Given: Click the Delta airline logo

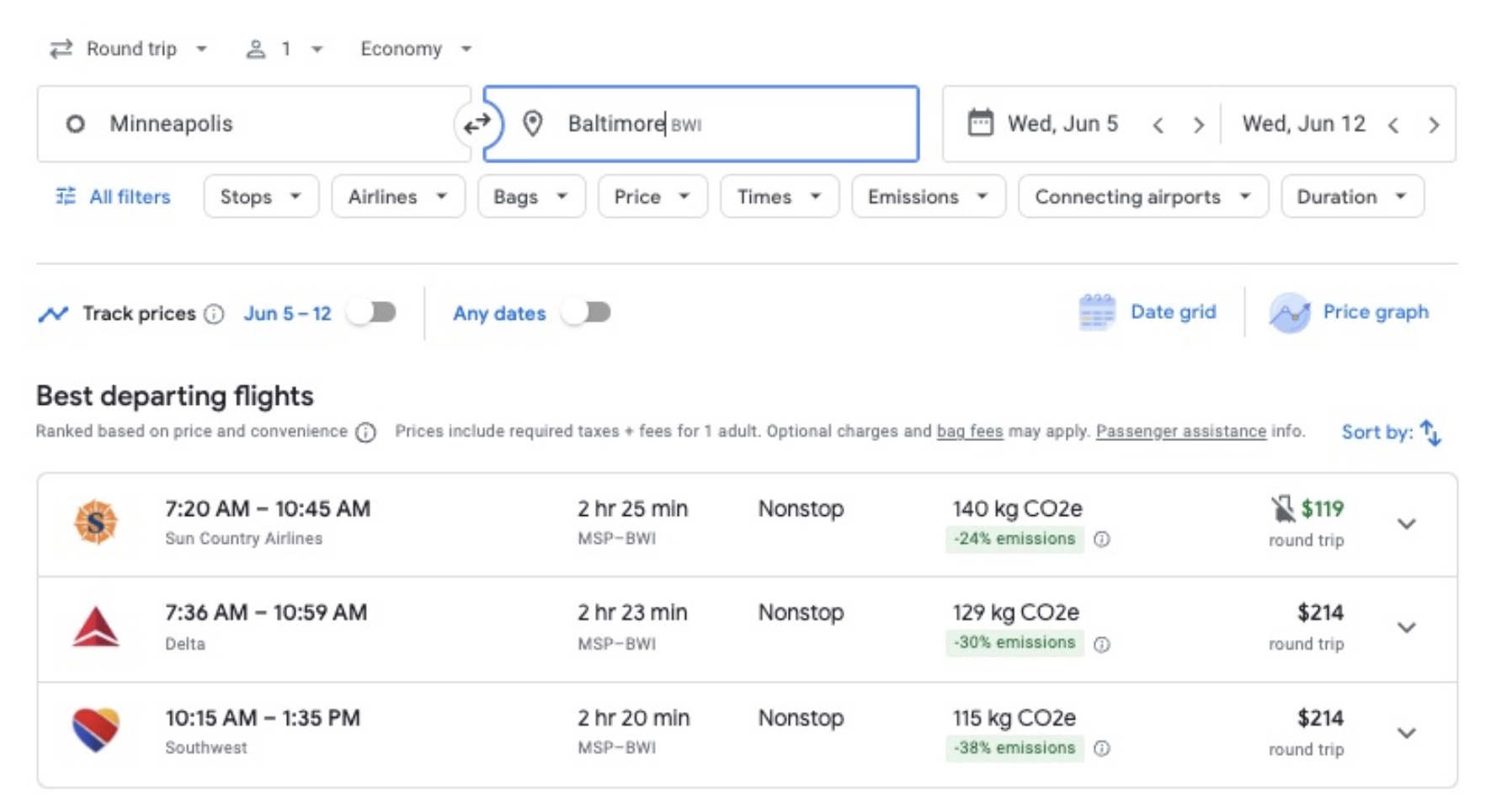Looking at the screenshot, I should click(95, 627).
